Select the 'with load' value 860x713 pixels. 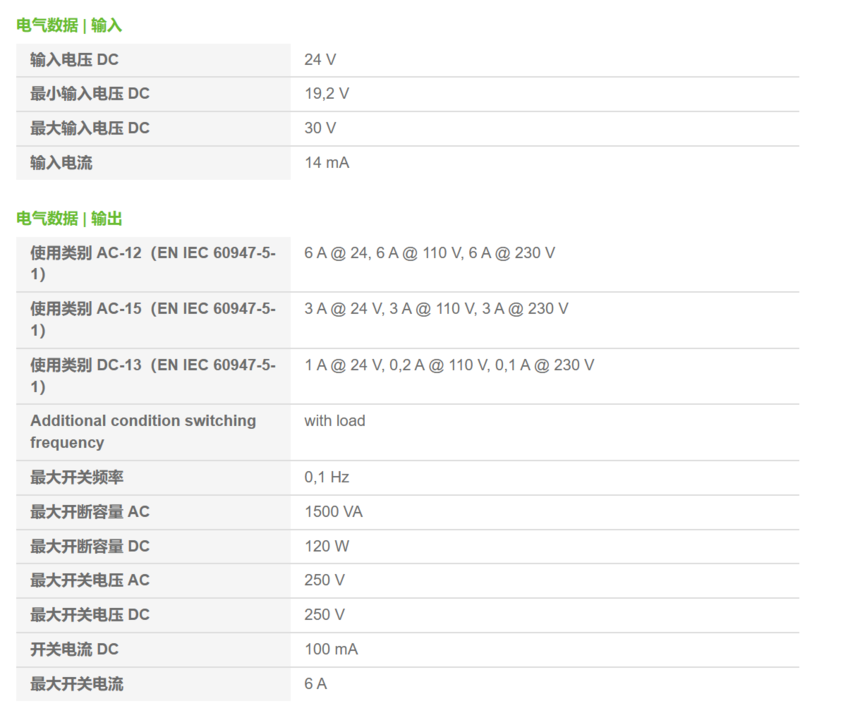click(335, 421)
